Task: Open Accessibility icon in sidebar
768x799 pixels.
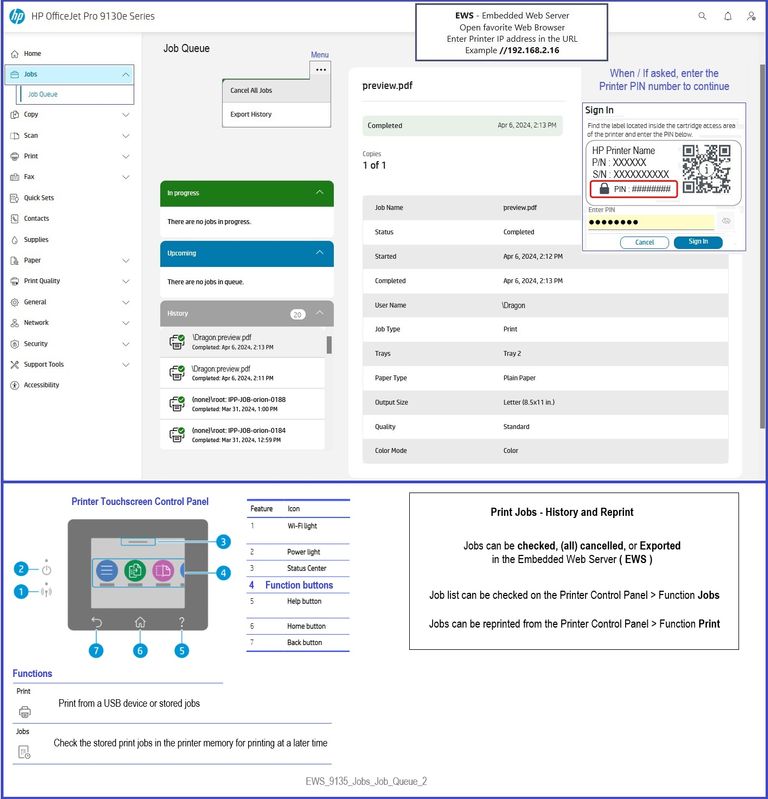Action: tap(15, 385)
